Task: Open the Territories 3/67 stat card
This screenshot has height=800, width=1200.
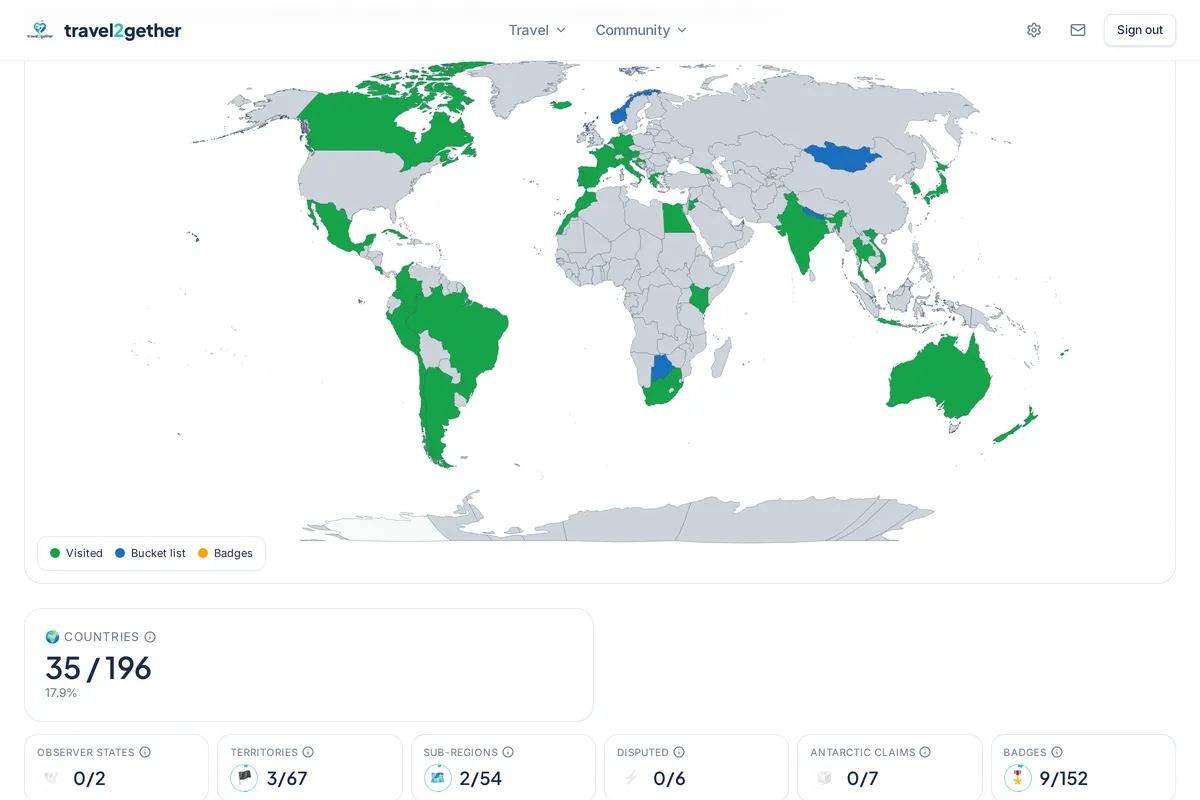Action: pos(309,767)
